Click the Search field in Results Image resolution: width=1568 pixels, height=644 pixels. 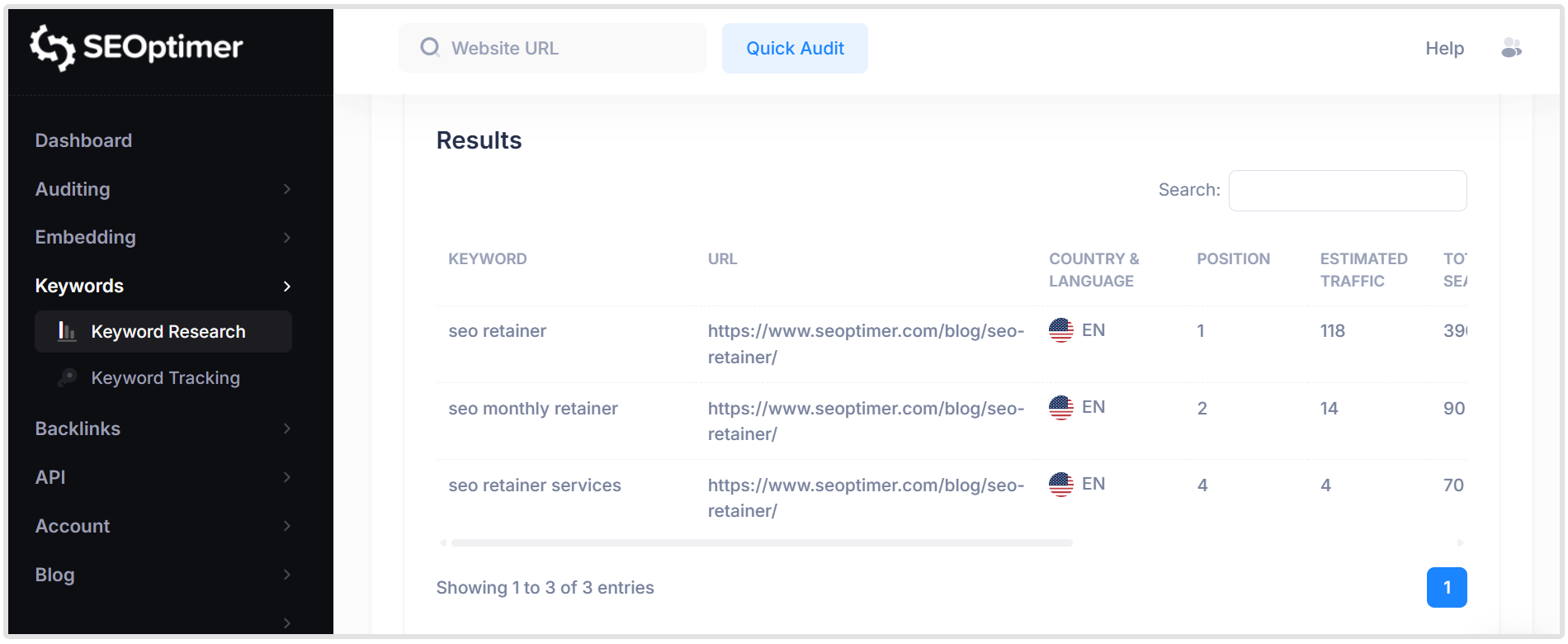coord(1347,190)
